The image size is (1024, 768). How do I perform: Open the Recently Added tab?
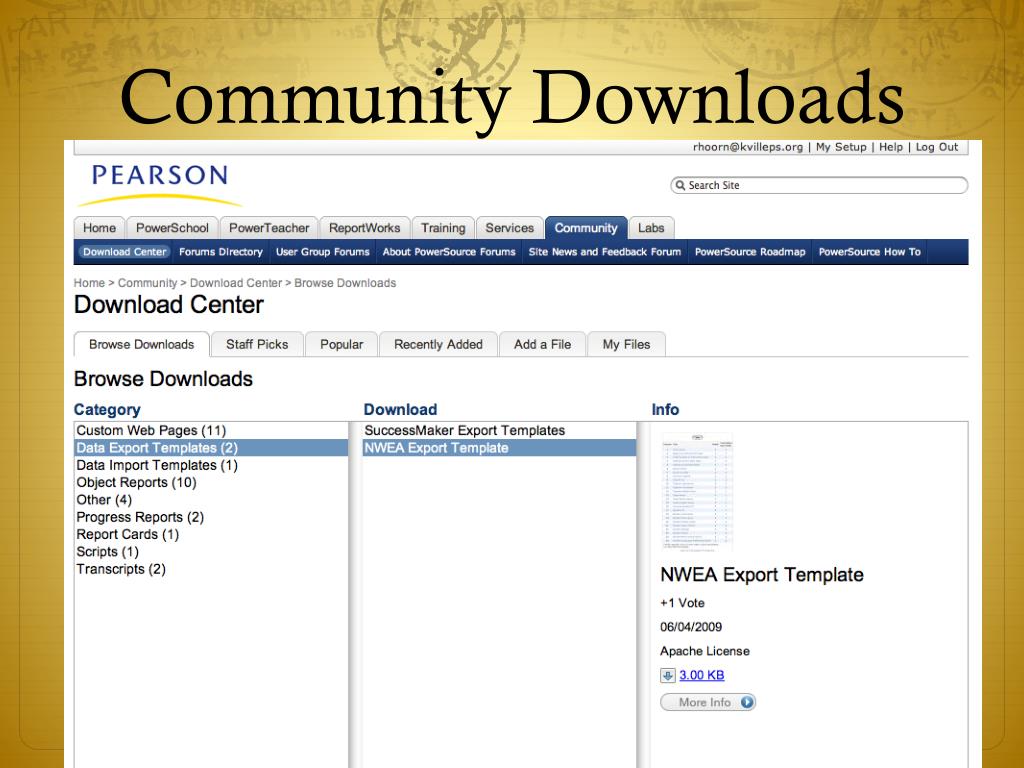pos(438,344)
